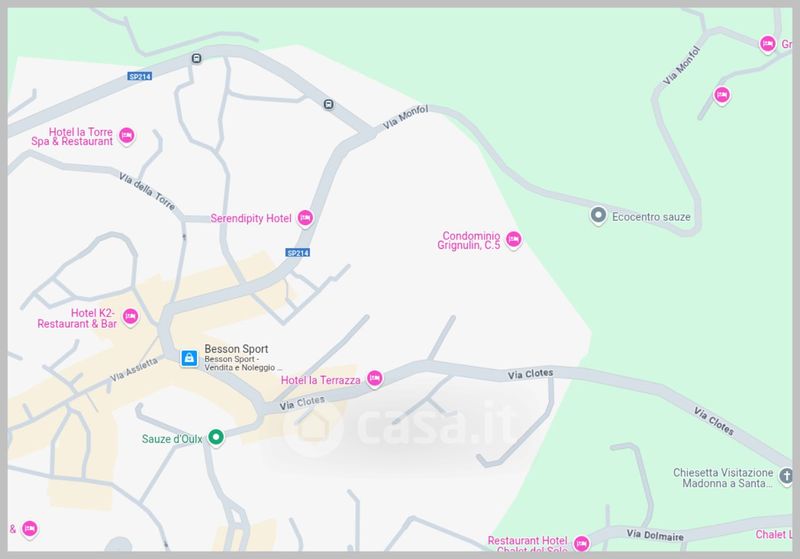800x559 pixels.
Task: Select the Via della Torre street label
Action: [x=147, y=191]
